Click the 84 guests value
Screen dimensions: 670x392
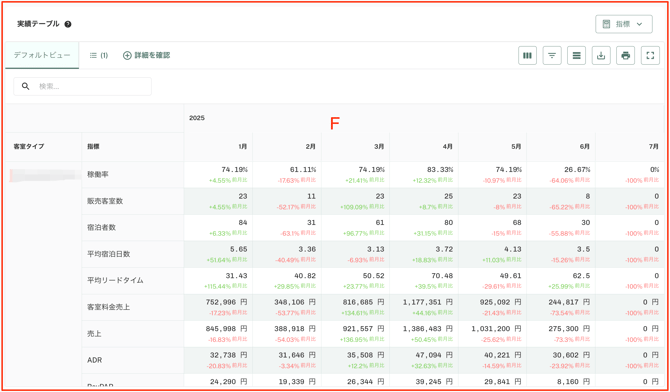pos(243,223)
